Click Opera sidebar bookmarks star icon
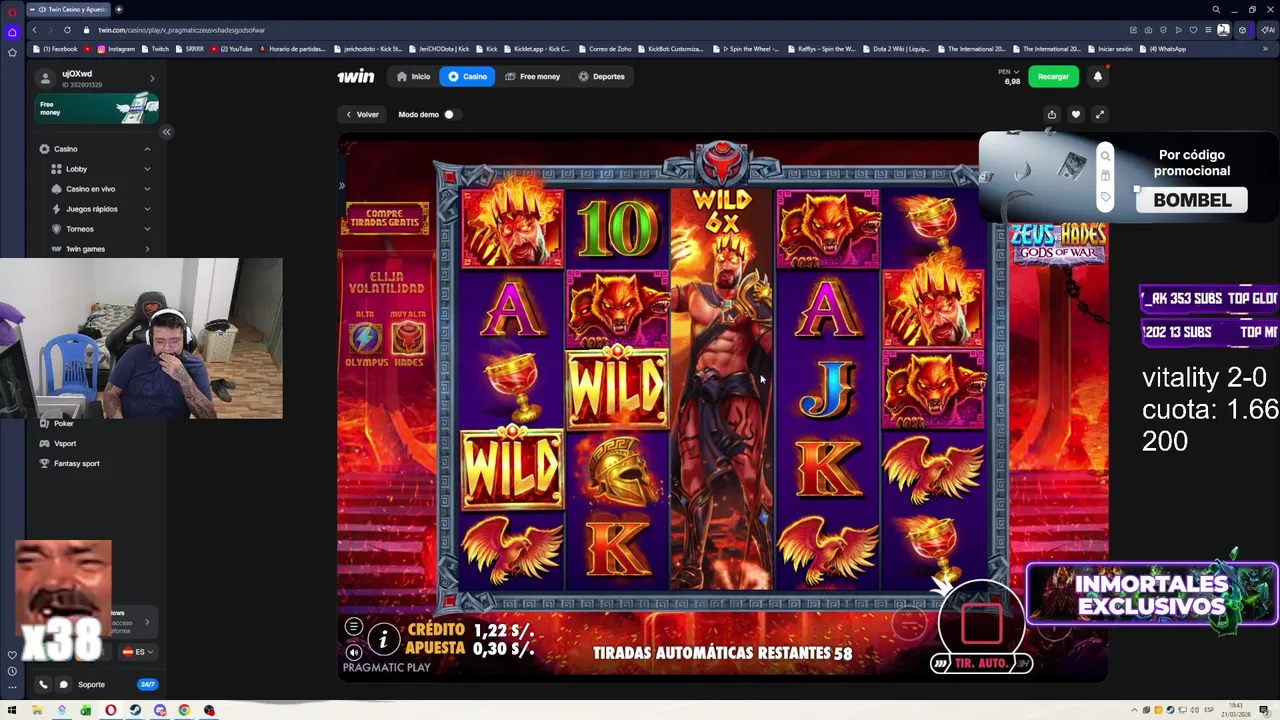 click(12, 52)
